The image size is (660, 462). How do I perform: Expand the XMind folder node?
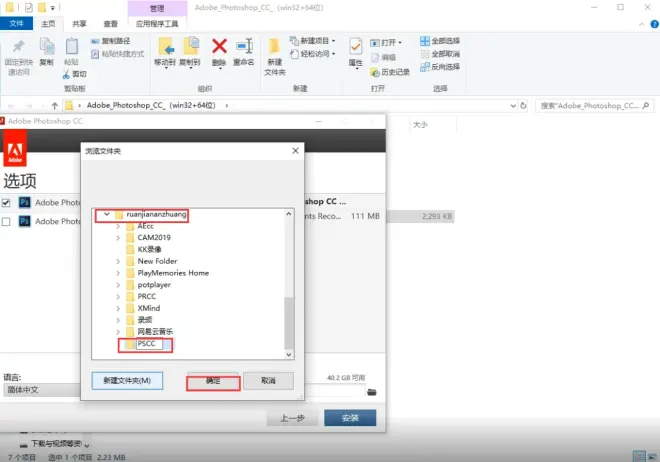(x=118, y=308)
